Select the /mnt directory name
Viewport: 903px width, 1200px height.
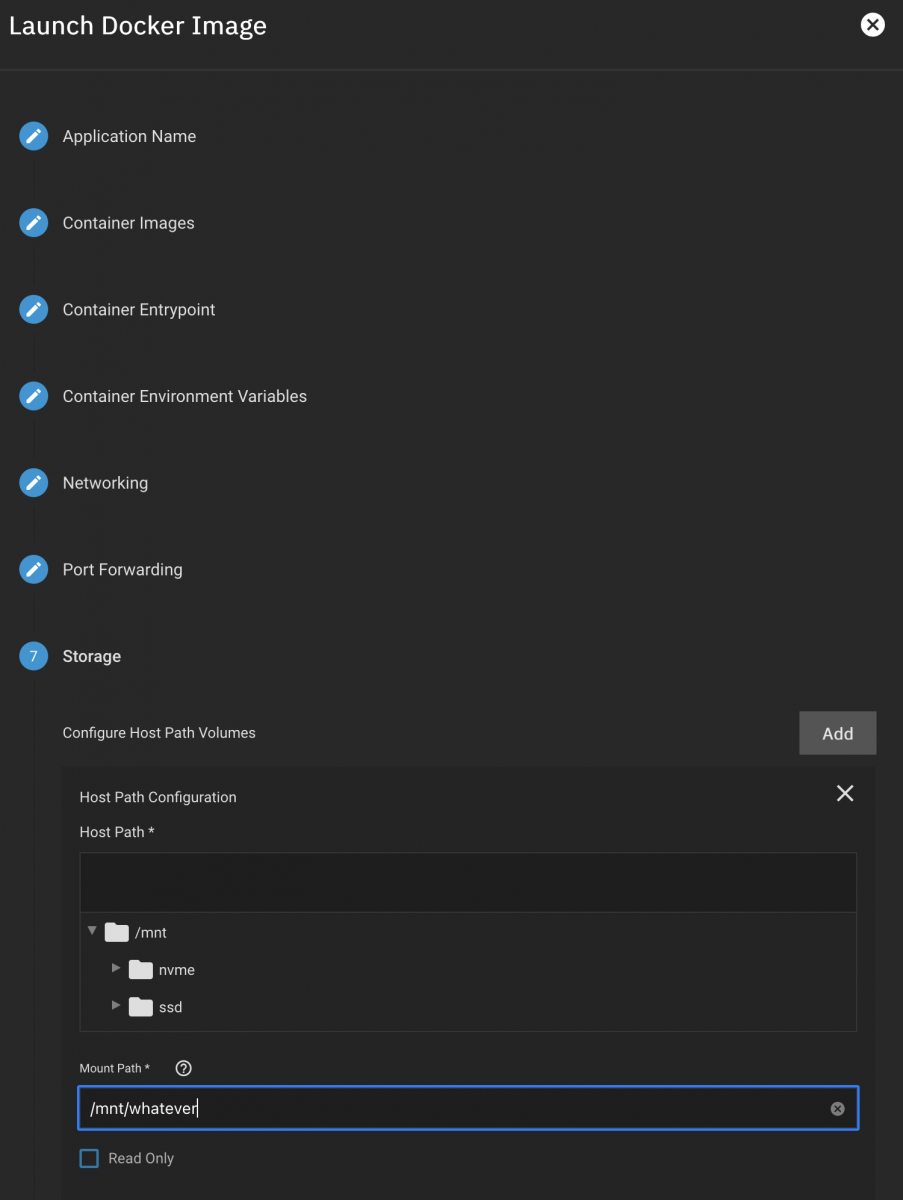pyautogui.click(x=151, y=933)
